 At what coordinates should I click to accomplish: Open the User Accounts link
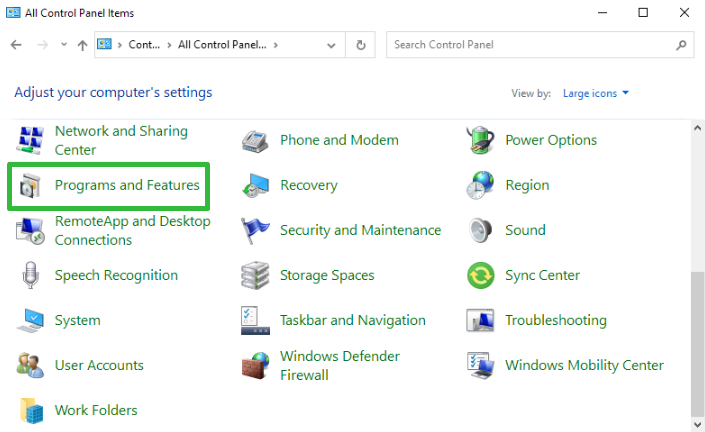click(x=99, y=365)
